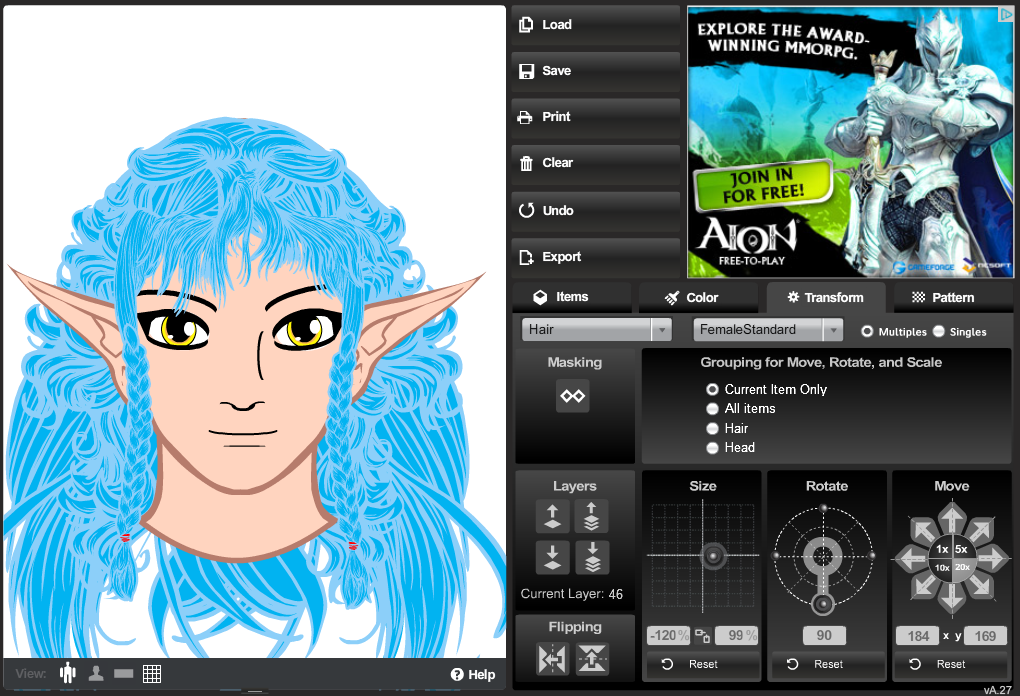Open the Hair category dropdown
1020x696 pixels.
597,330
